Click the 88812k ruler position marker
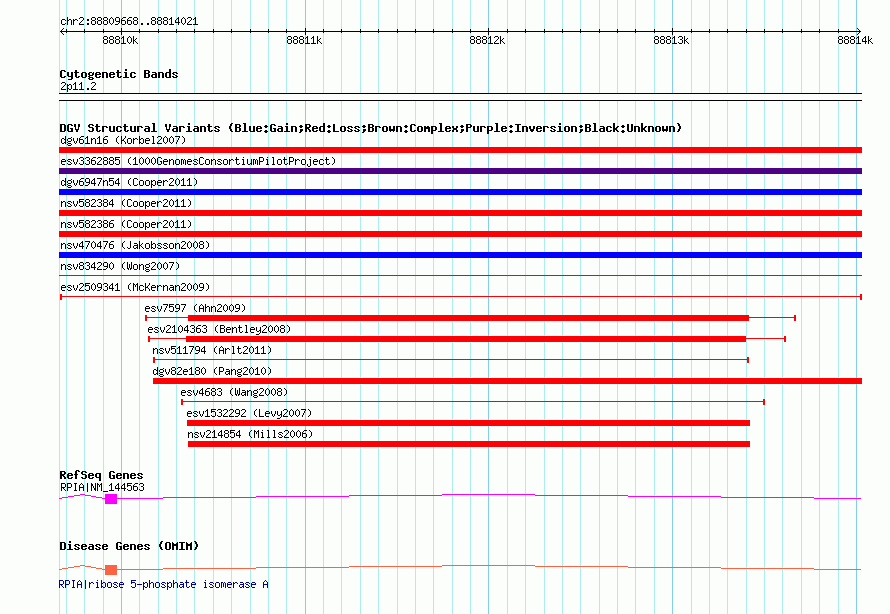 click(487, 40)
